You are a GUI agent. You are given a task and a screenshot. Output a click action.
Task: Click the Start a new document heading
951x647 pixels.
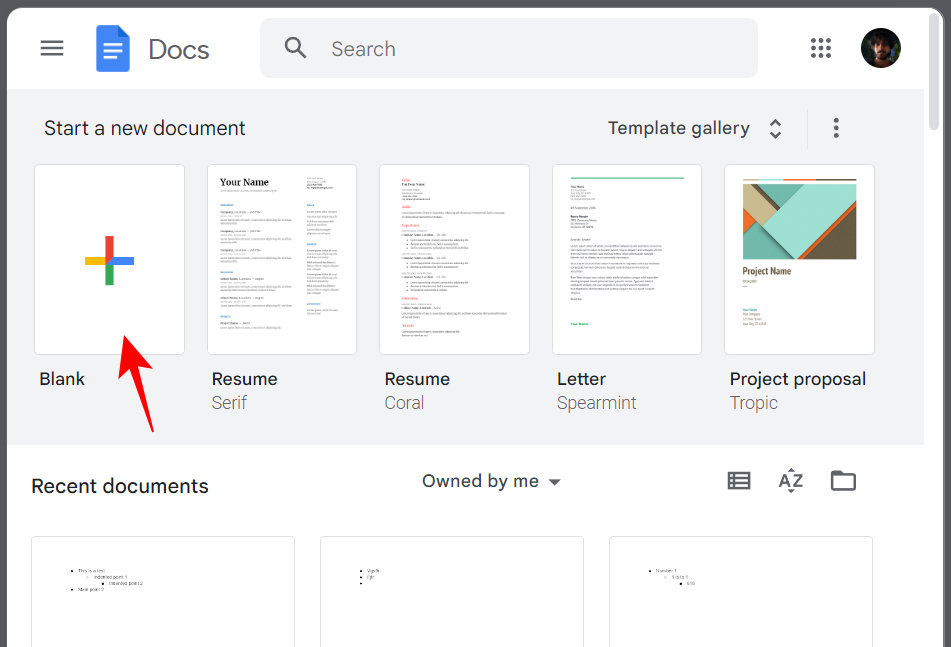pos(144,129)
